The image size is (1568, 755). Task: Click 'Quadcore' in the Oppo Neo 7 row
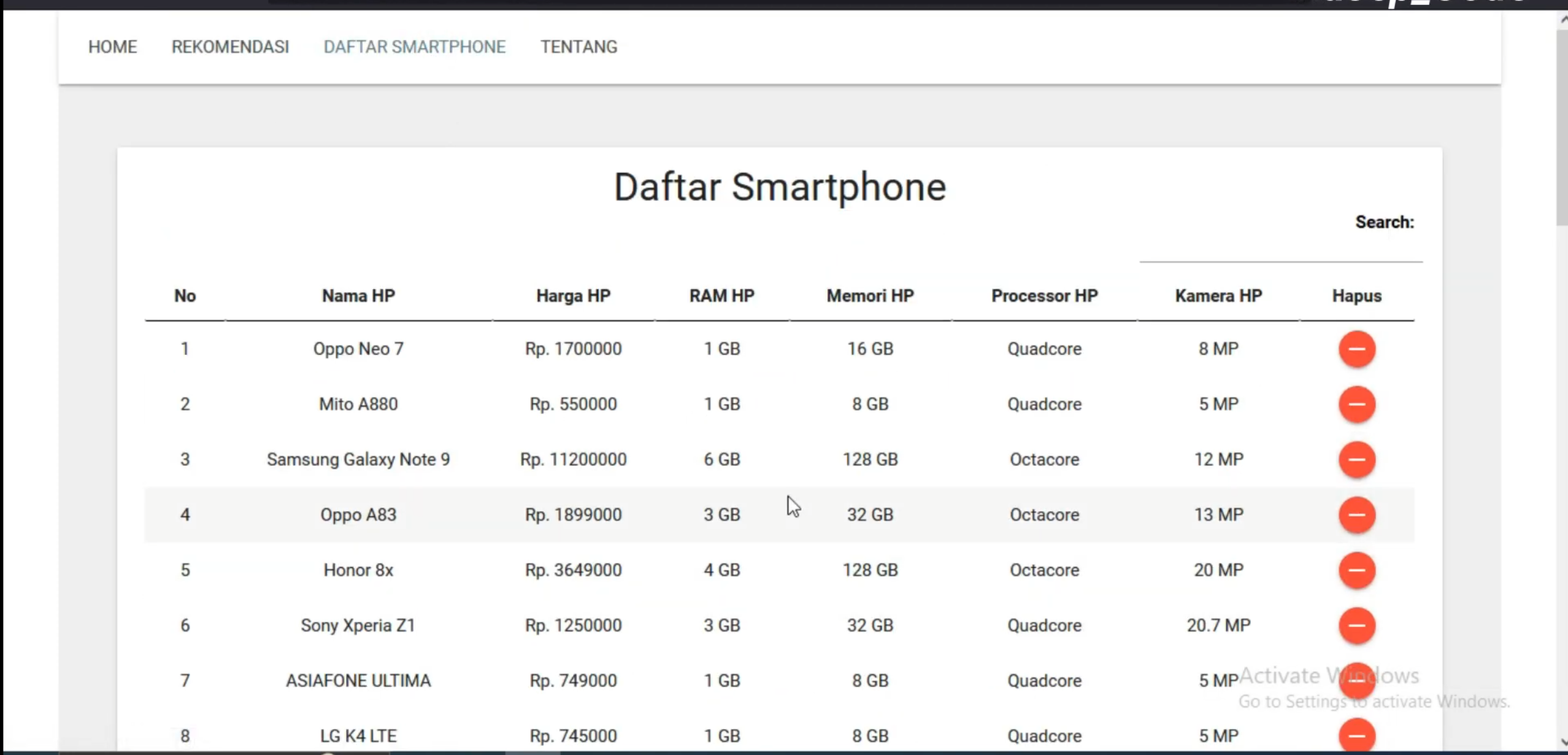pyautogui.click(x=1044, y=349)
